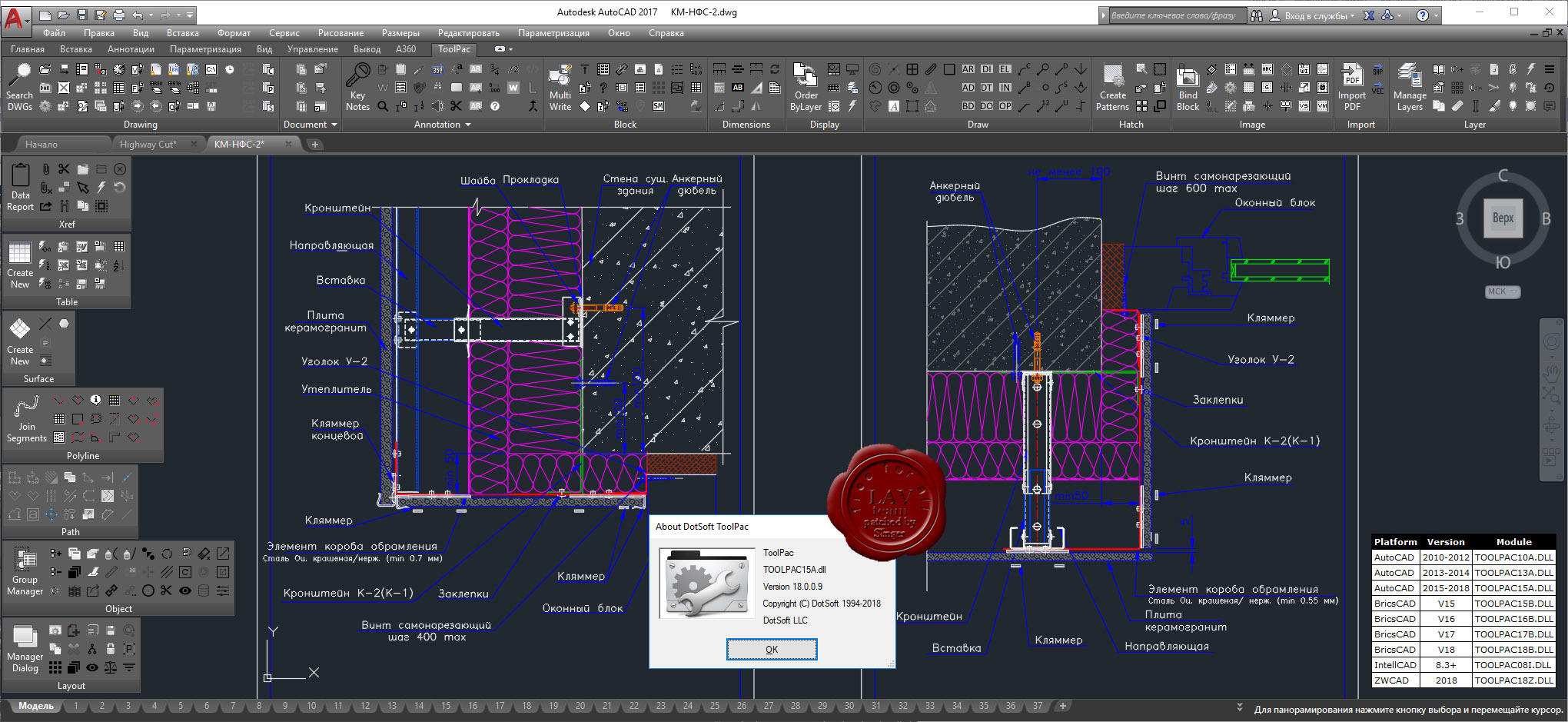Open the Undo history dropdown arrow
The width and height of the screenshot is (1568, 722).
(x=151, y=15)
